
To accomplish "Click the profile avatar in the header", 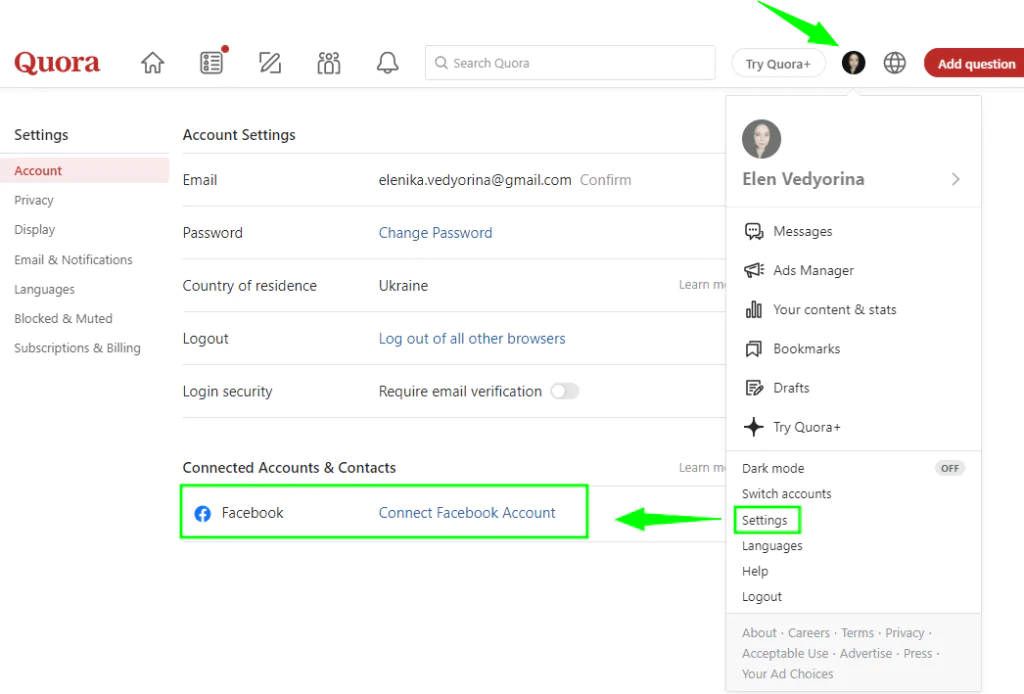I will point(853,63).
